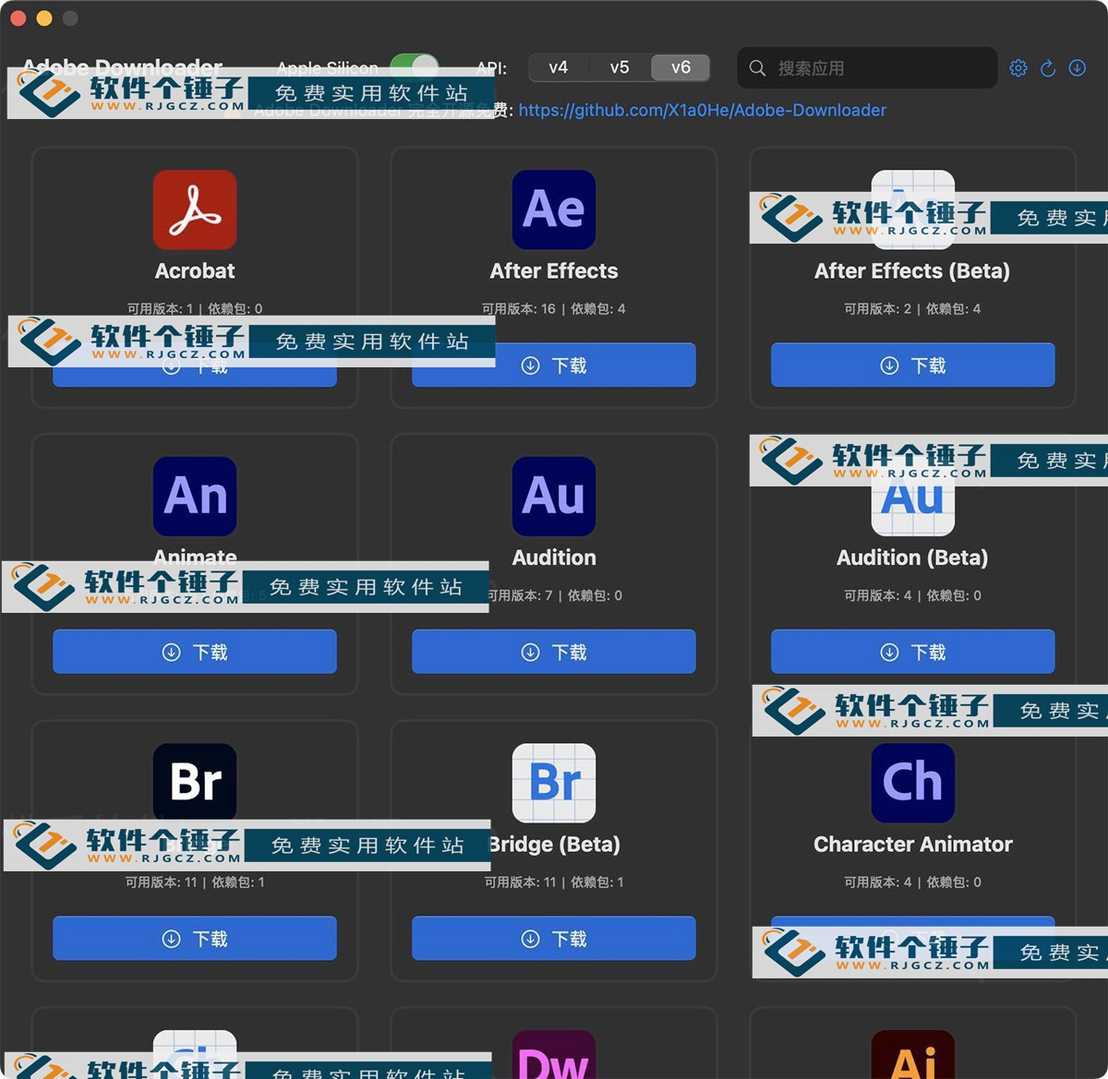Click the "API:" label
This screenshot has height=1079, width=1108.
[x=492, y=68]
